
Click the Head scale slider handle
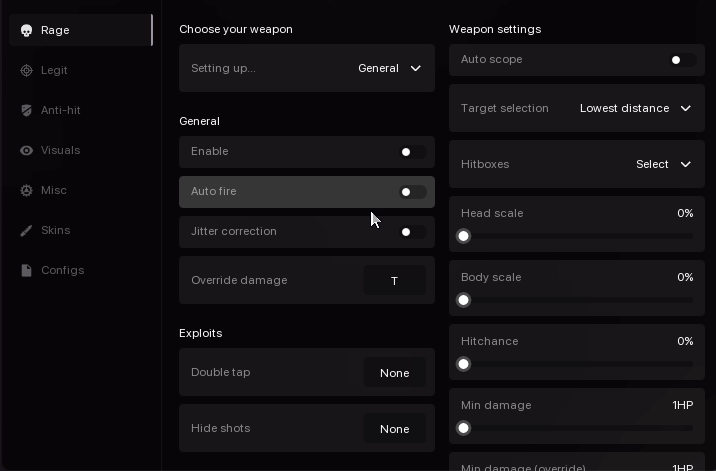point(463,236)
